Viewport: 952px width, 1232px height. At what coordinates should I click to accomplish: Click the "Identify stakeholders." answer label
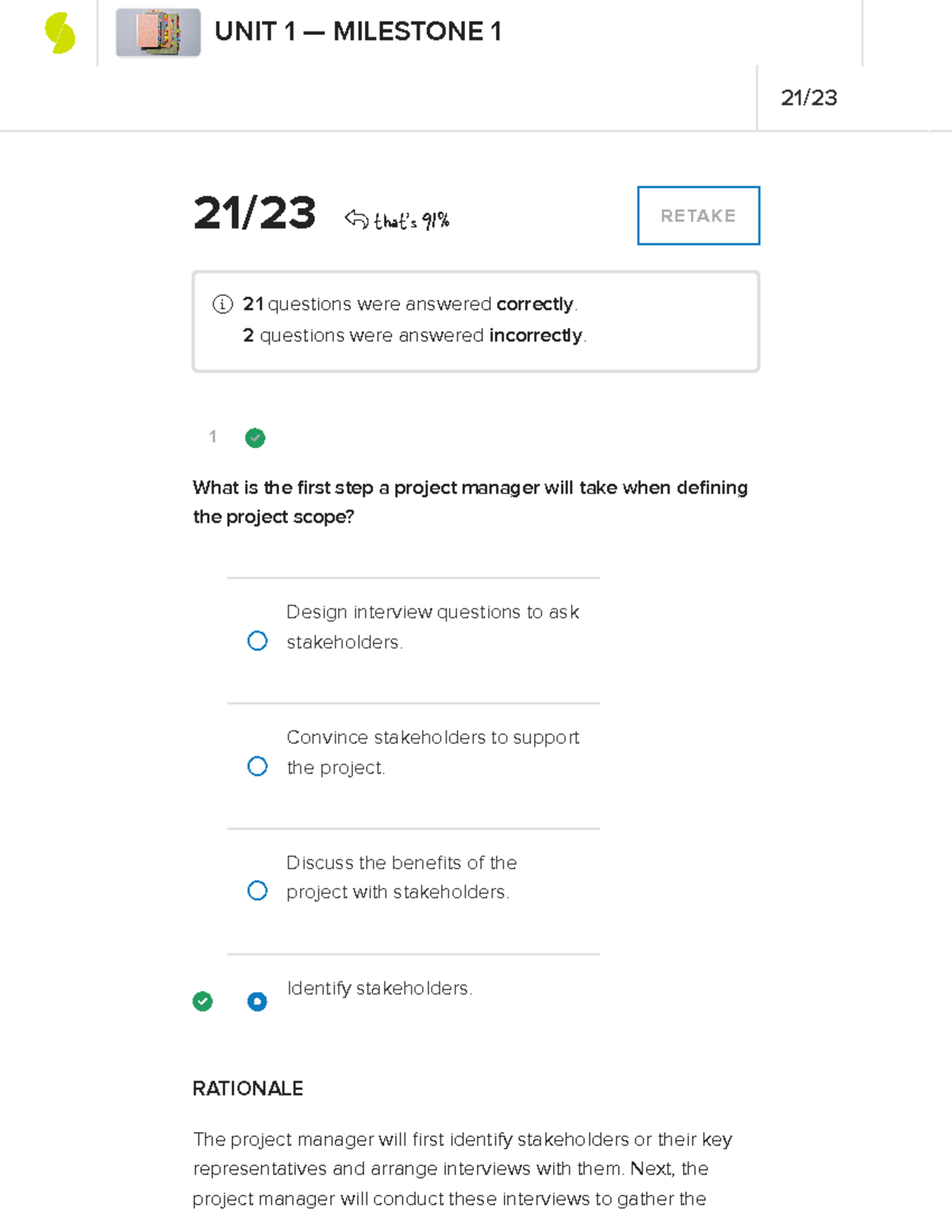point(379,988)
